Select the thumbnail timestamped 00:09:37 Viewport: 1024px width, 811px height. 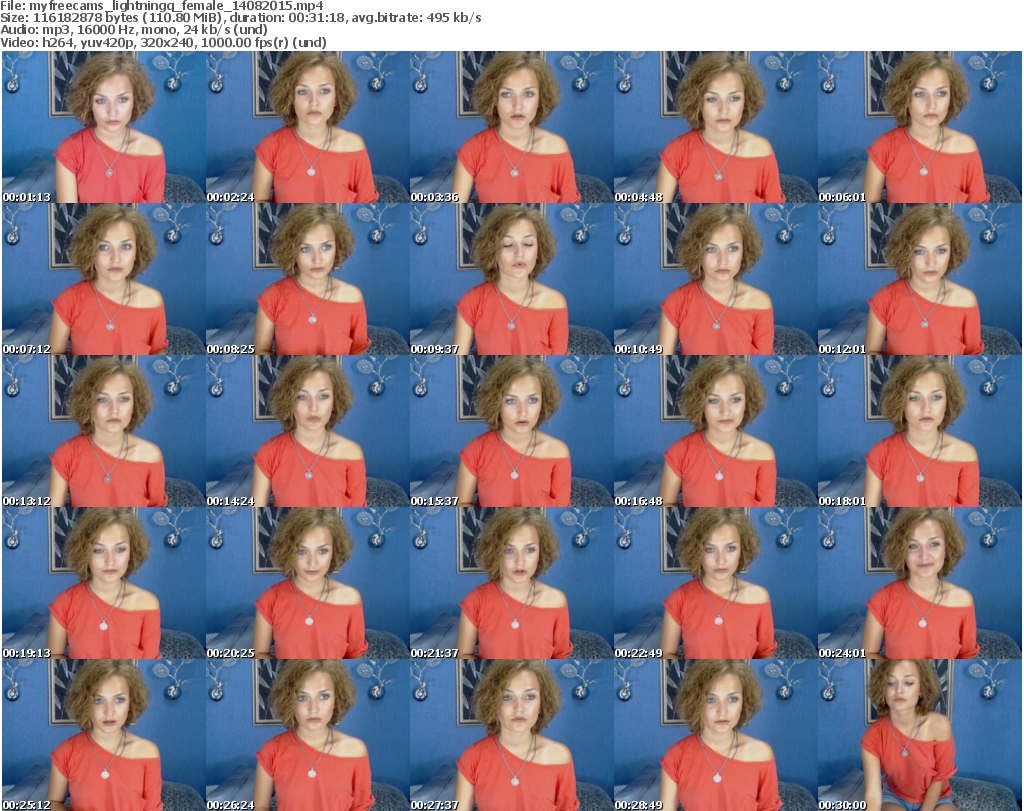tap(511, 279)
